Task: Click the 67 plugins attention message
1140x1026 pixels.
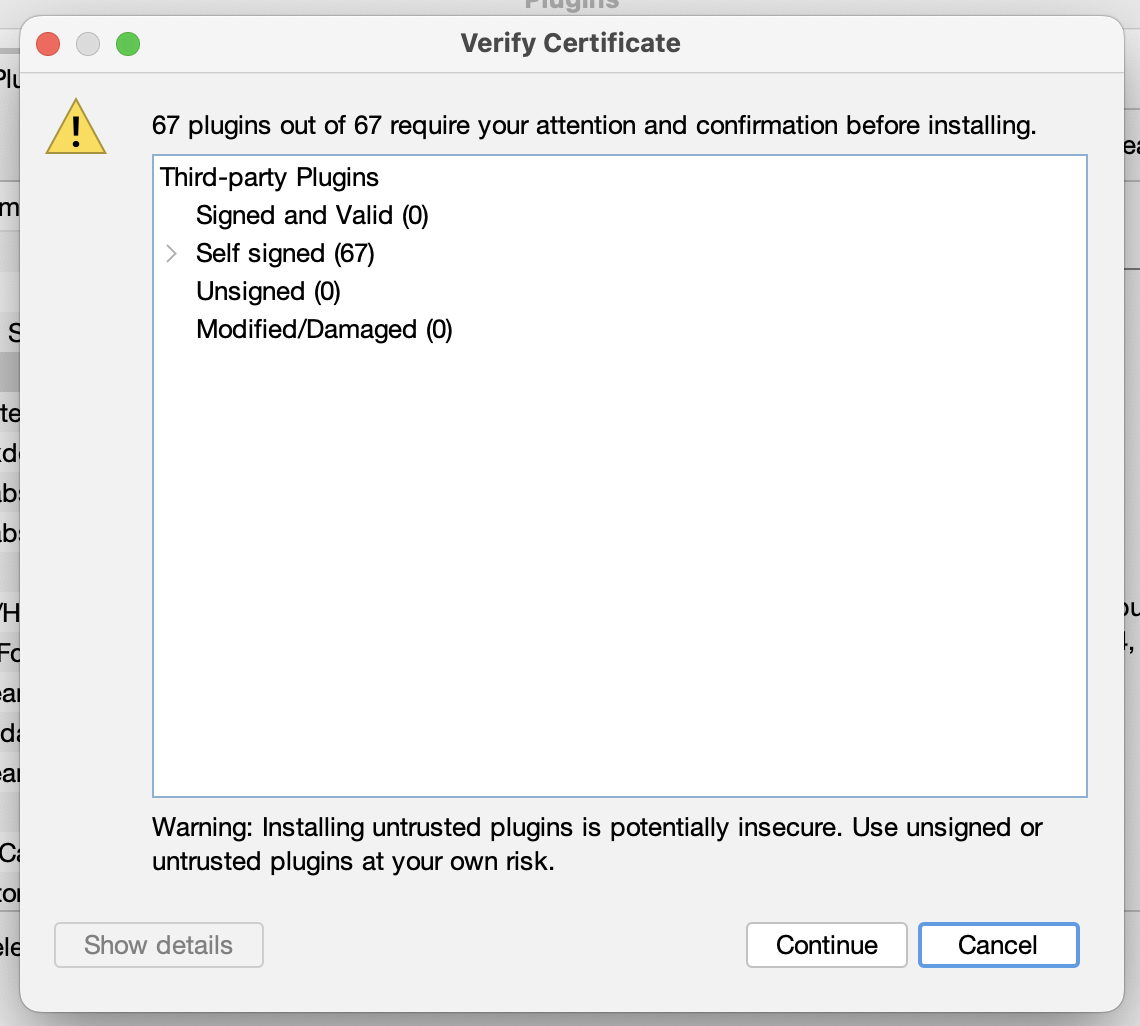Action: click(x=594, y=126)
